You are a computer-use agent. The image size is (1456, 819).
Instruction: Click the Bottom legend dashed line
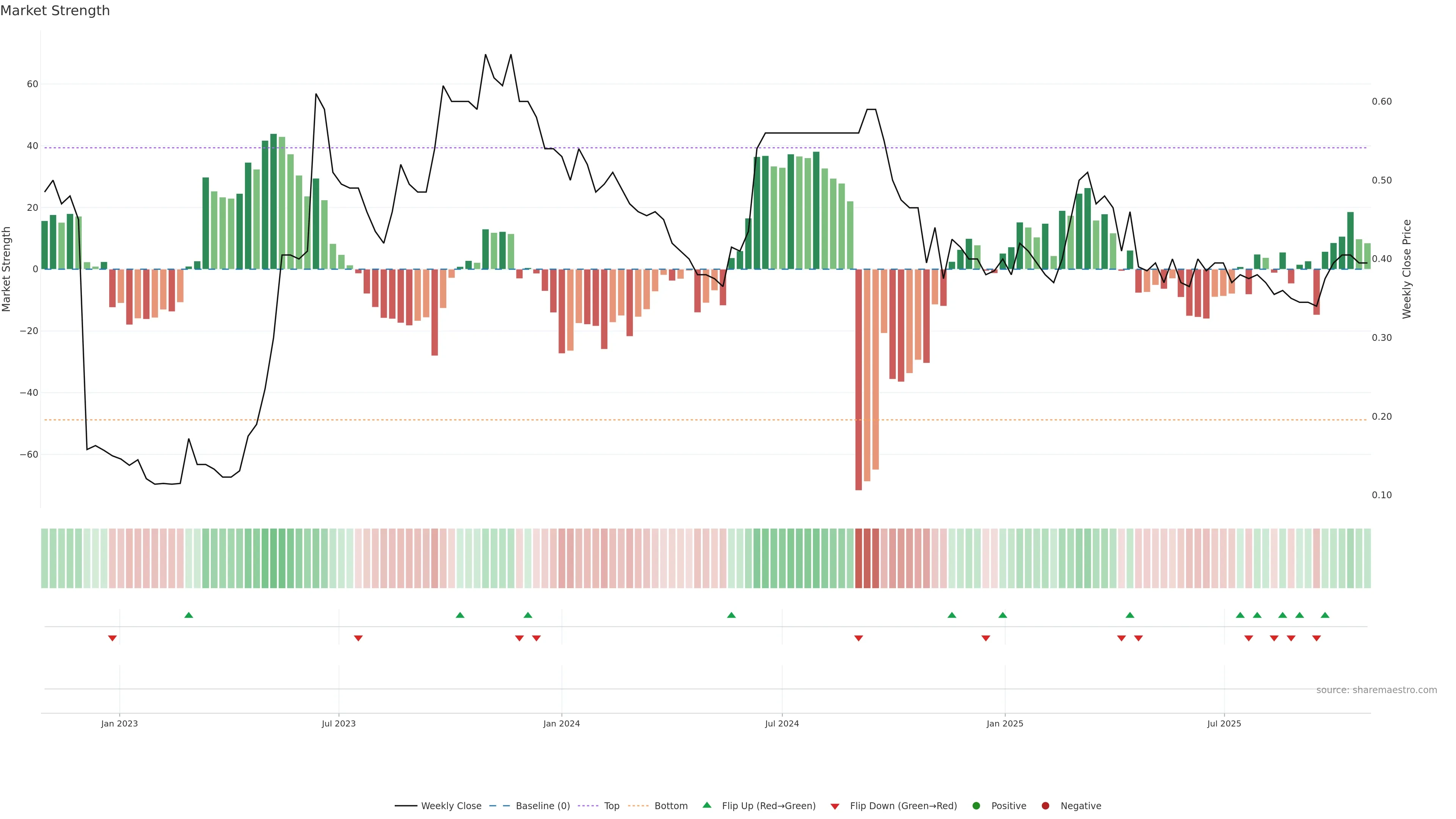coord(638,806)
